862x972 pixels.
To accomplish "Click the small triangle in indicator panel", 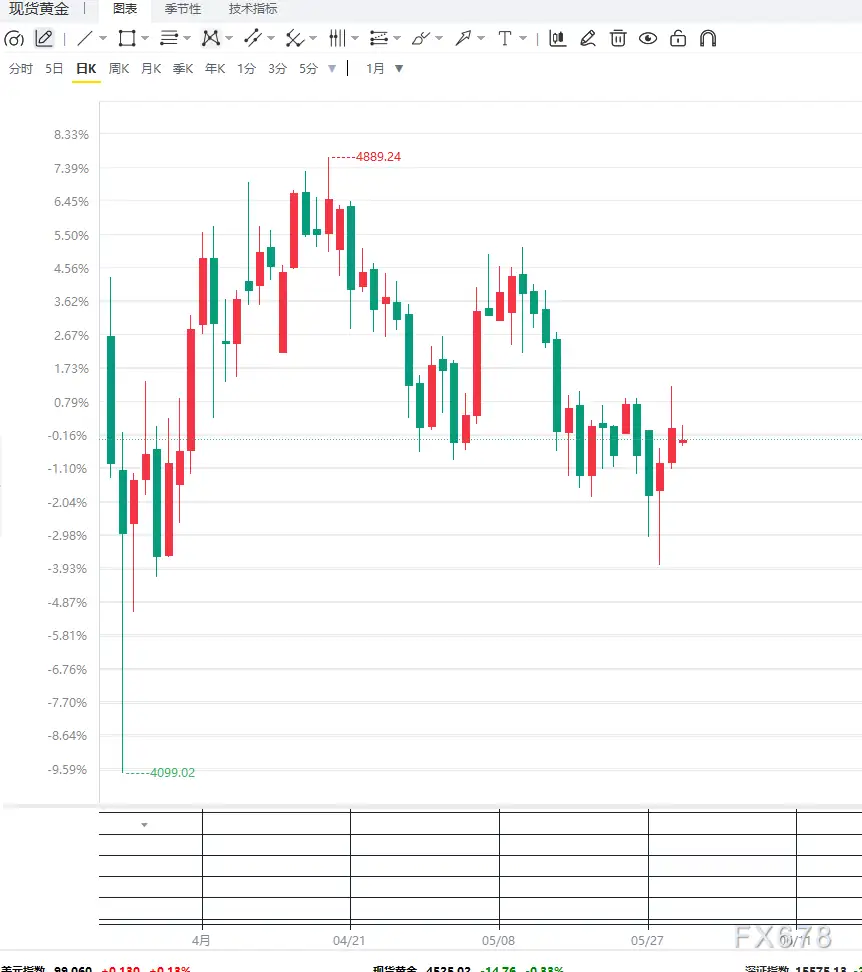I will [144, 825].
